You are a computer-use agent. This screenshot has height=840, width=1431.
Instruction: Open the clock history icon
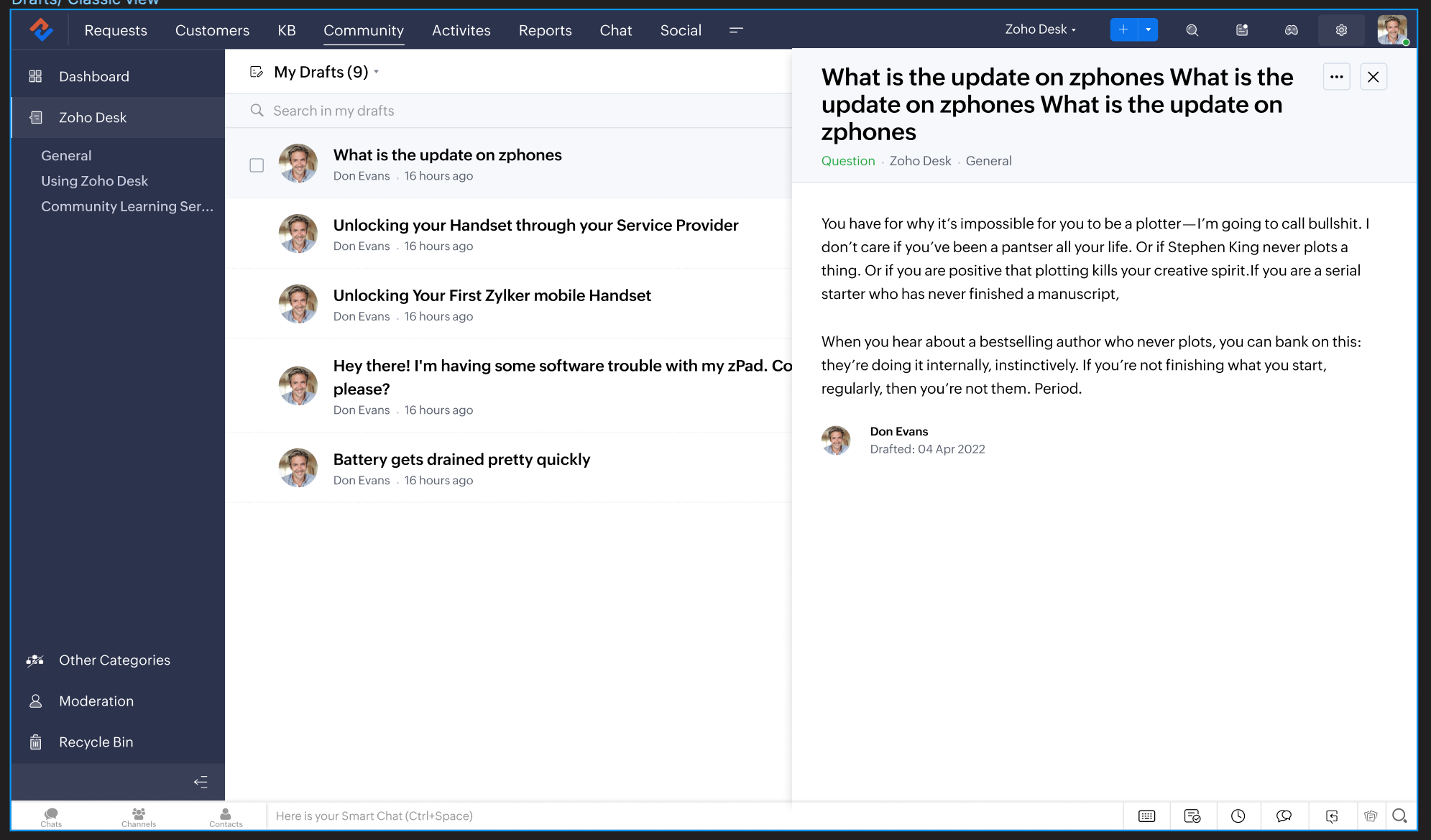1238,816
